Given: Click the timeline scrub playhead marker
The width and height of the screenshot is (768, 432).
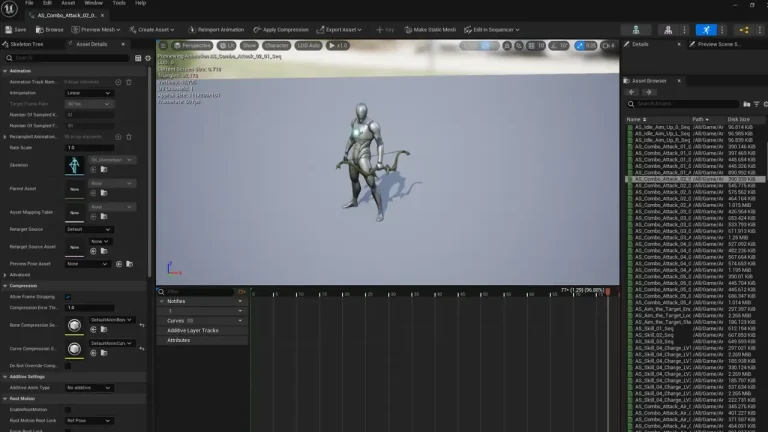Looking at the screenshot, I should [608, 292].
